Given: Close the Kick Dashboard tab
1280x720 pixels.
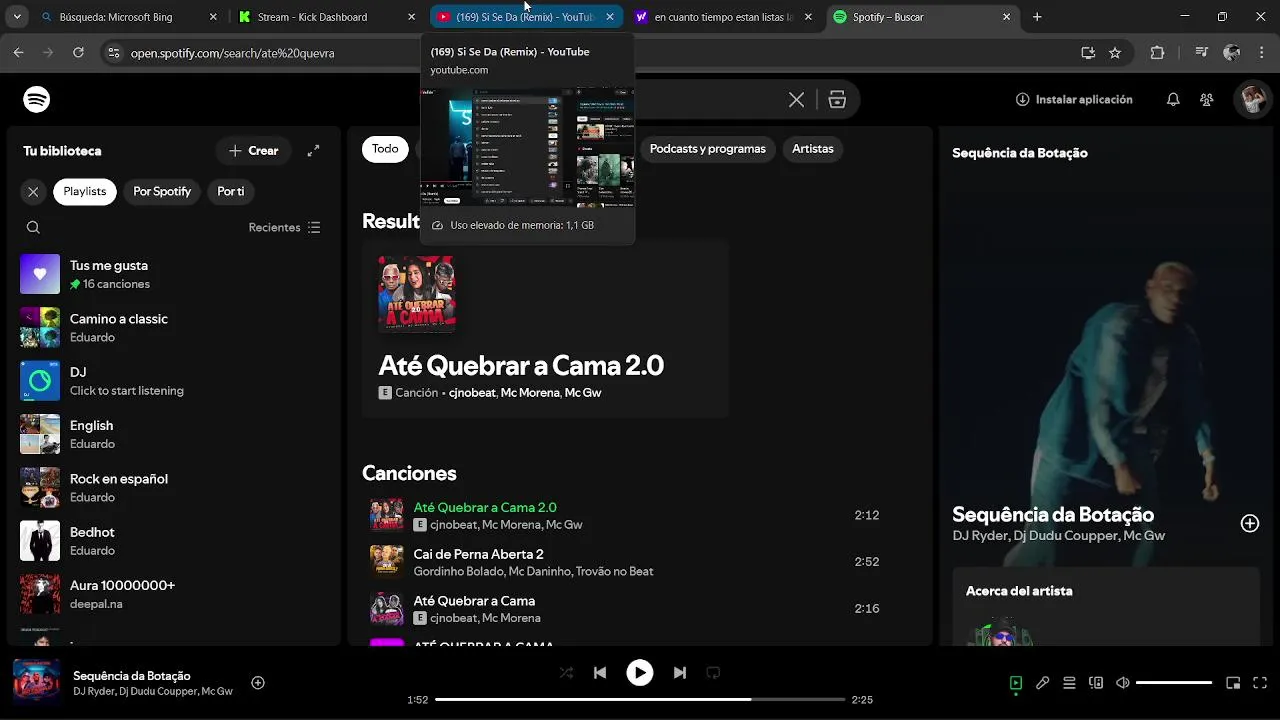Looking at the screenshot, I should 409,17.
